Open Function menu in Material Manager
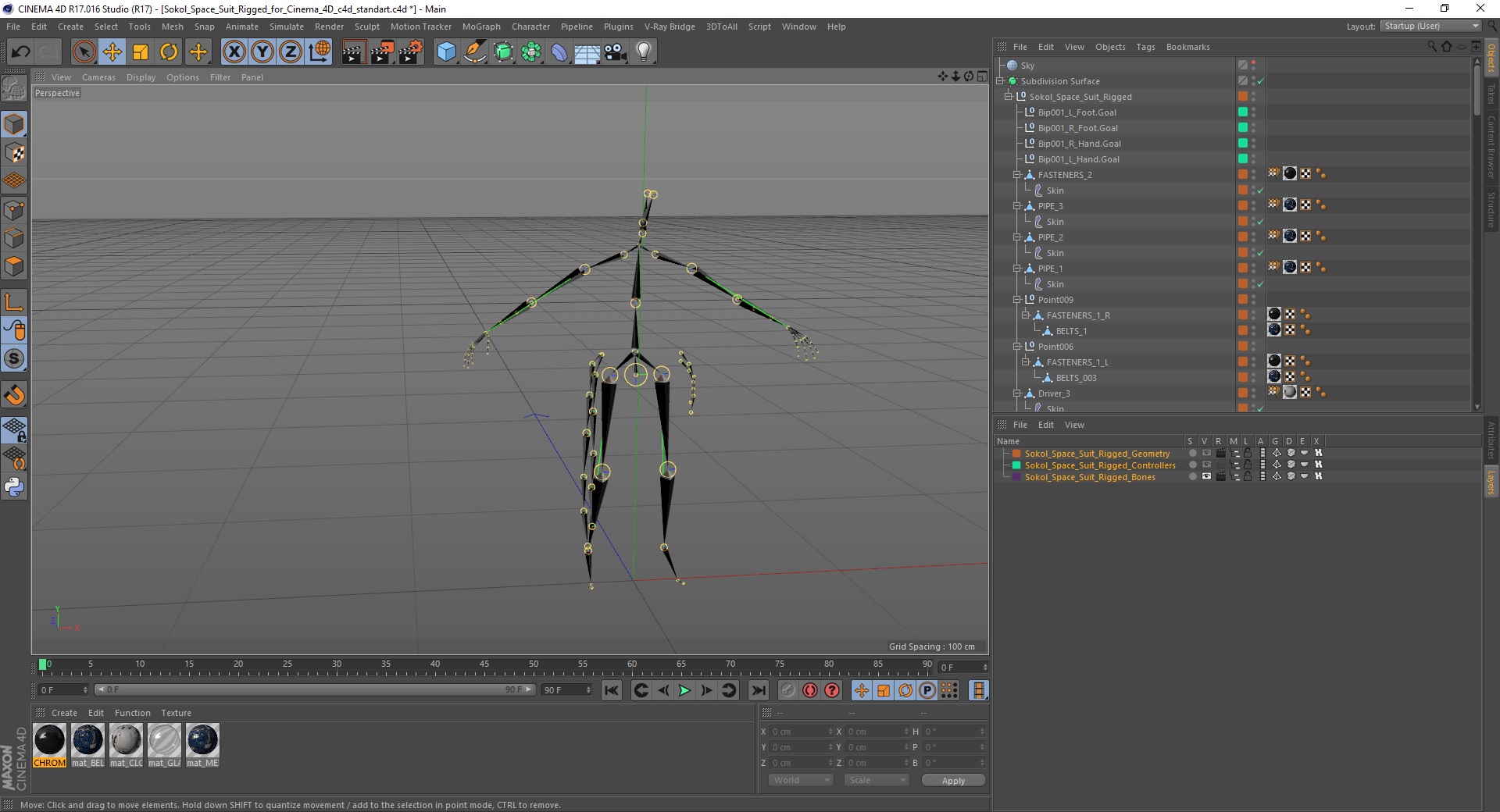Image resolution: width=1500 pixels, height=812 pixels. [x=133, y=713]
